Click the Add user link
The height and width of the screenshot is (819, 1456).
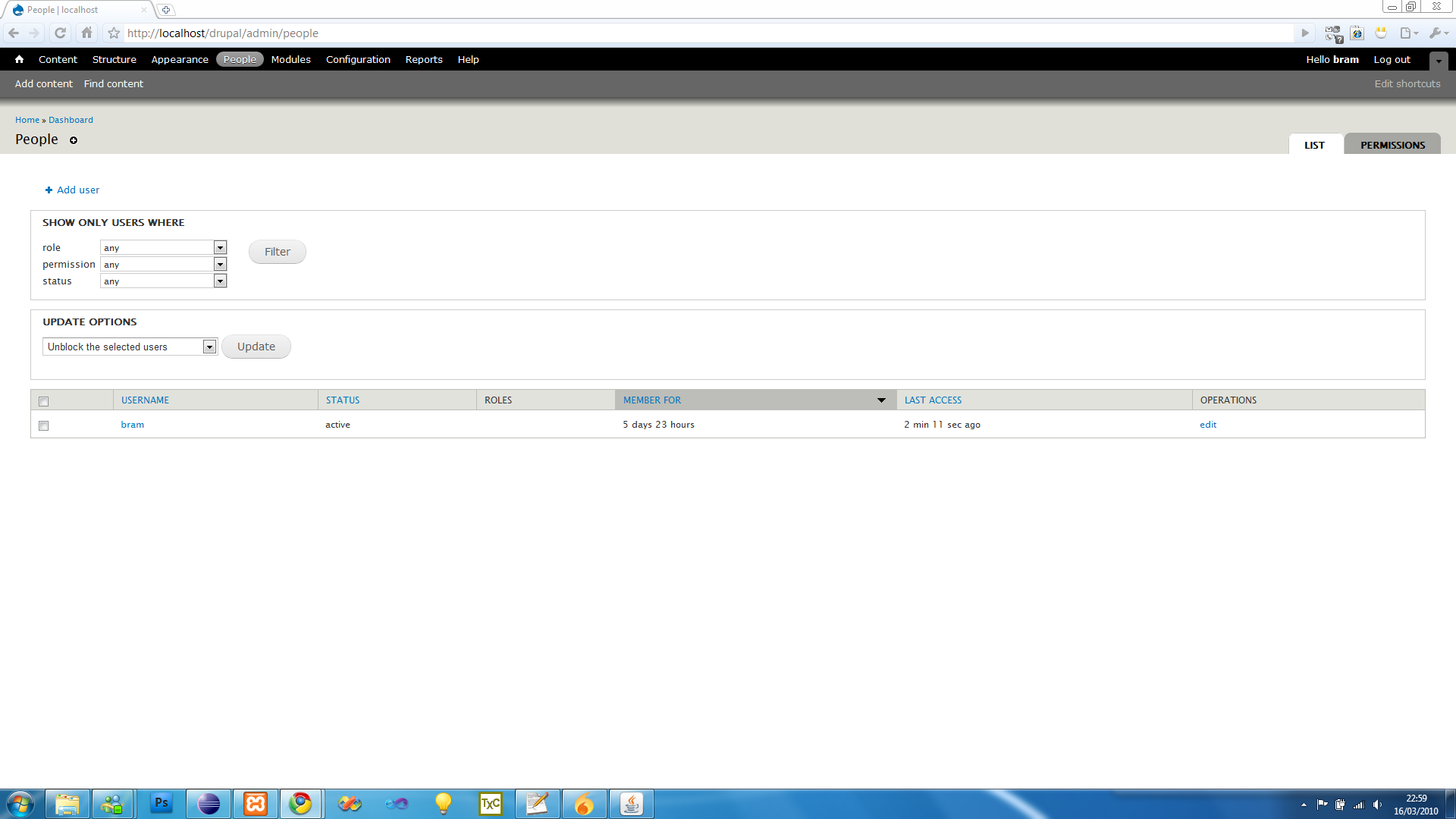[77, 190]
